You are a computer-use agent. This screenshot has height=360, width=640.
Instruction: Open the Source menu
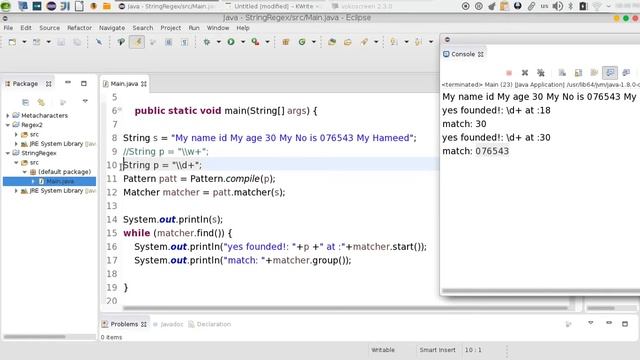[x=49, y=28]
